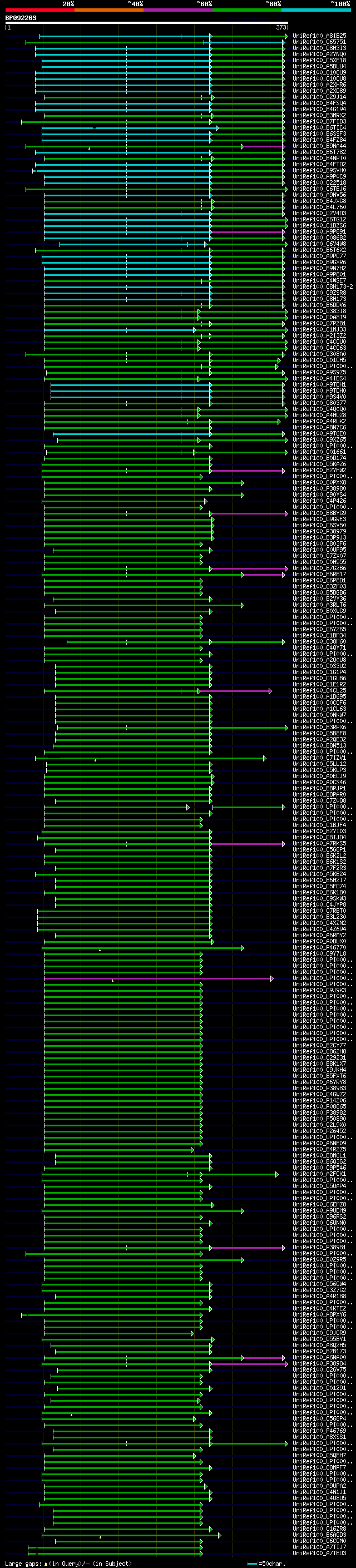Select the UniRef100_Q4CQU0 entry
This screenshot has height=1568, width=356.
[319, 342]
